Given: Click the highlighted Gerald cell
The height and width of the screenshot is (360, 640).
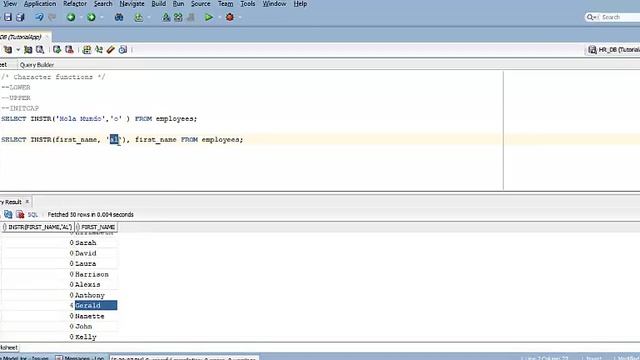Looking at the screenshot, I should coord(96,305).
